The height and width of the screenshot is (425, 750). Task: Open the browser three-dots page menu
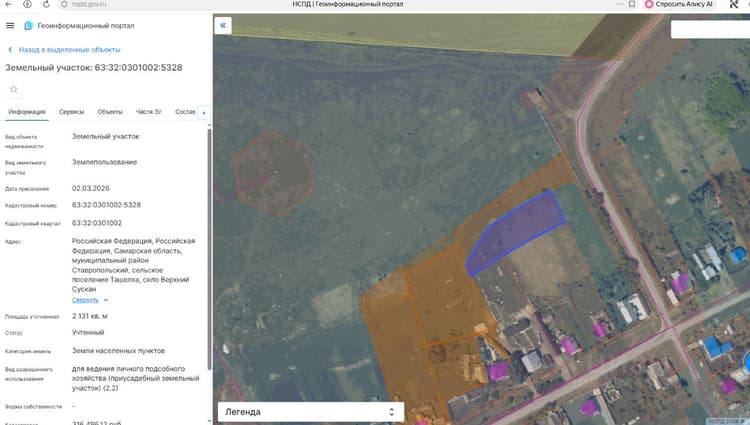[x=619, y=4]
